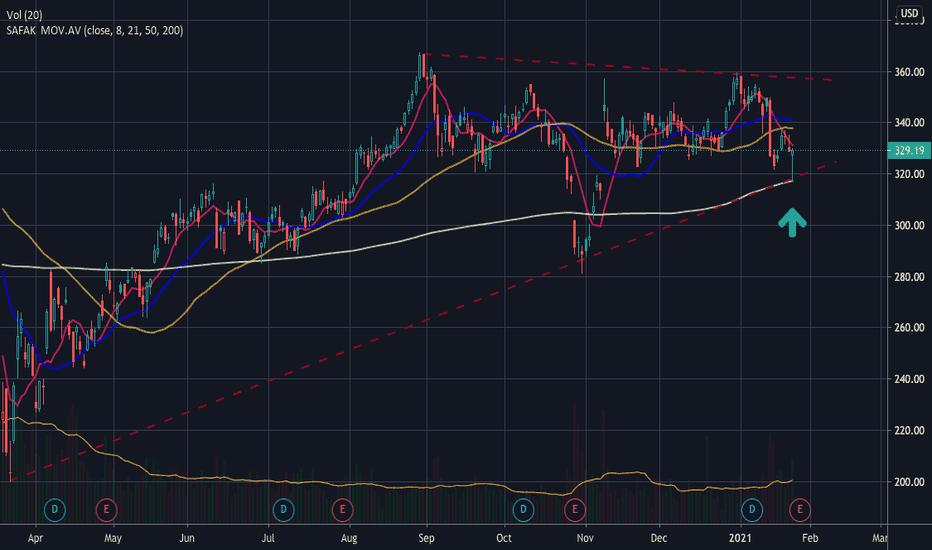This screenshot has height=550, width=932.
Task: Click the 340.00 price axis label
Action: click(x=909, y=122)
